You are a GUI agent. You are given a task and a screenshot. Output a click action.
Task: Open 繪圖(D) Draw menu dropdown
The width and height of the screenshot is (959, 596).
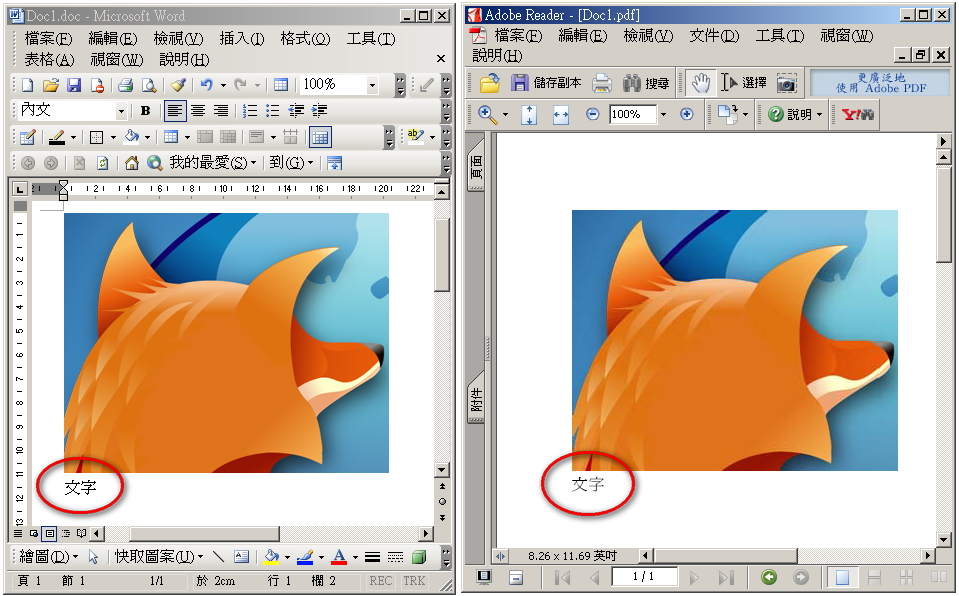(x=49, y=557)
